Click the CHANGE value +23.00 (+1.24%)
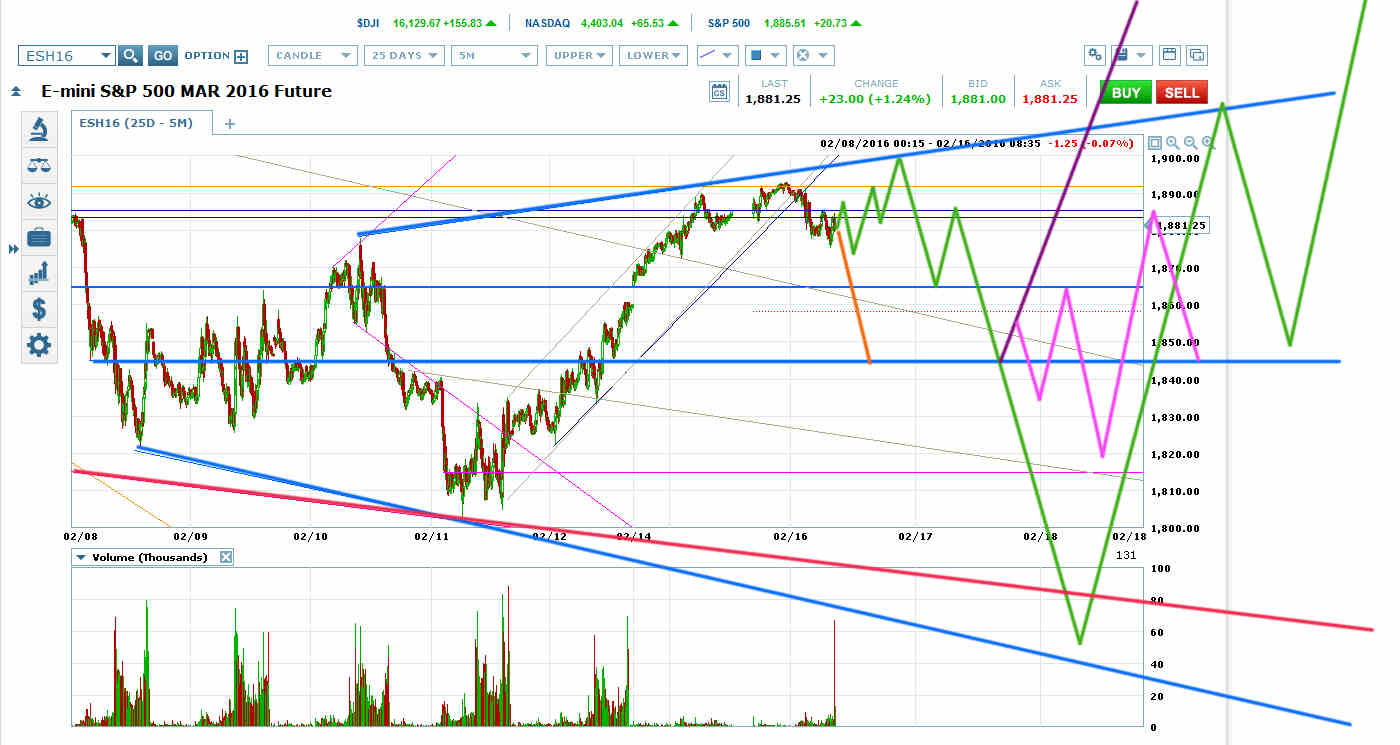The image size is (1400, 745). (x=875, y=99)
